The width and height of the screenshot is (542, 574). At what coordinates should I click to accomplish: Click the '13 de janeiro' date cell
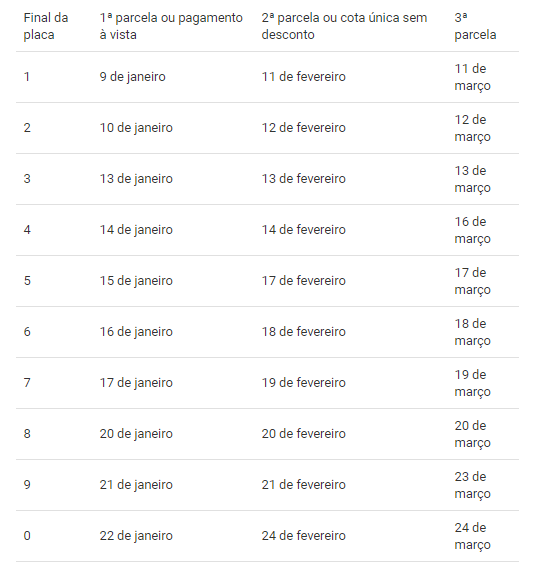pos(136,179)
